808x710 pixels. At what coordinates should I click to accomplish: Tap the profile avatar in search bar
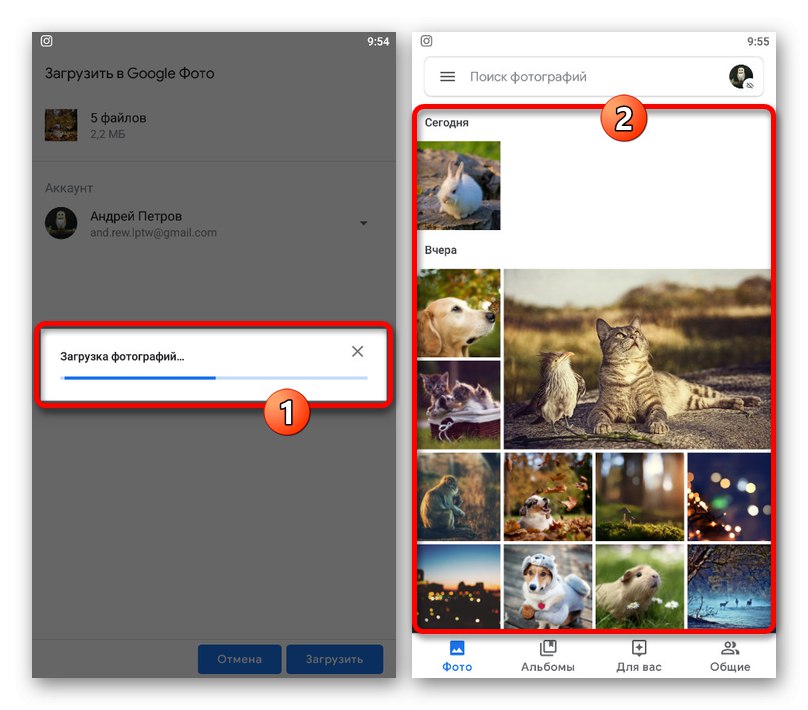742,76
